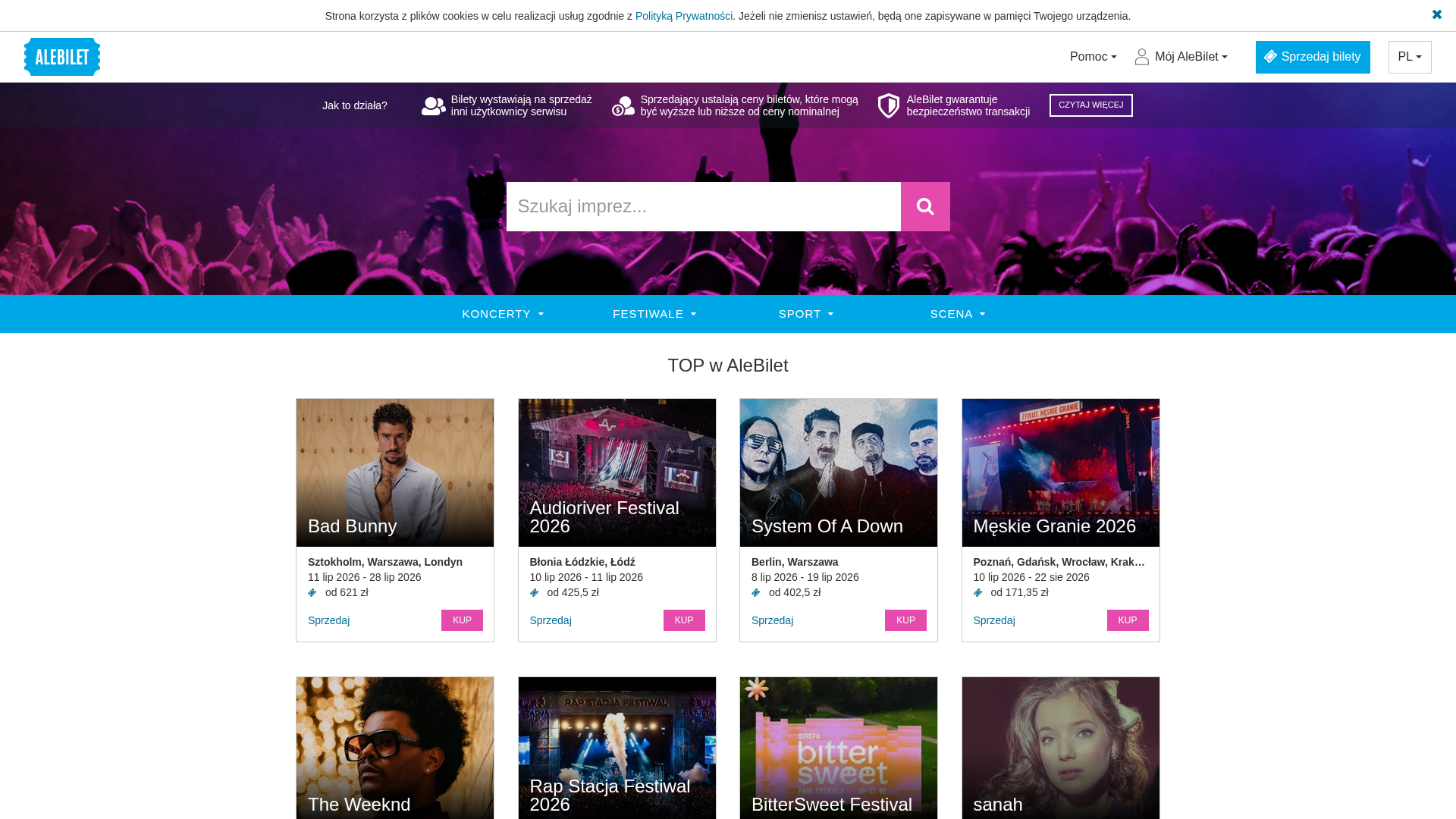Click the Berlin, Warszawa location text
Screen dimensions: 1456x819
point(795,562)
